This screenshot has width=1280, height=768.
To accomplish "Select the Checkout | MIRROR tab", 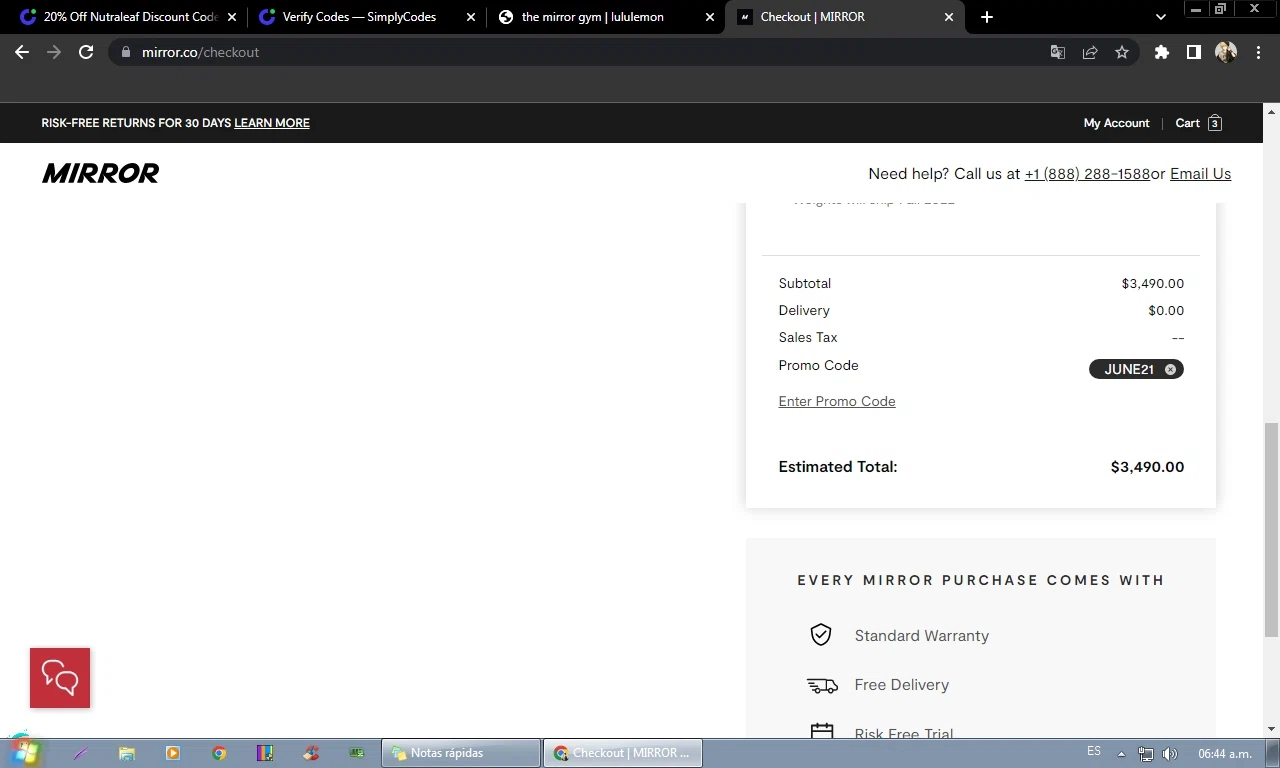I will click(845, 17).
